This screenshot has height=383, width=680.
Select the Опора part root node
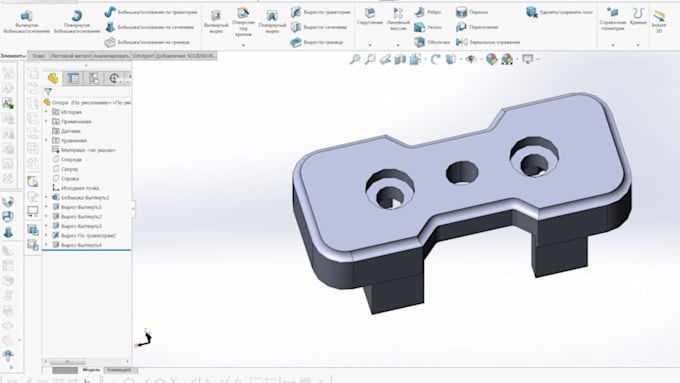point(87,103)
